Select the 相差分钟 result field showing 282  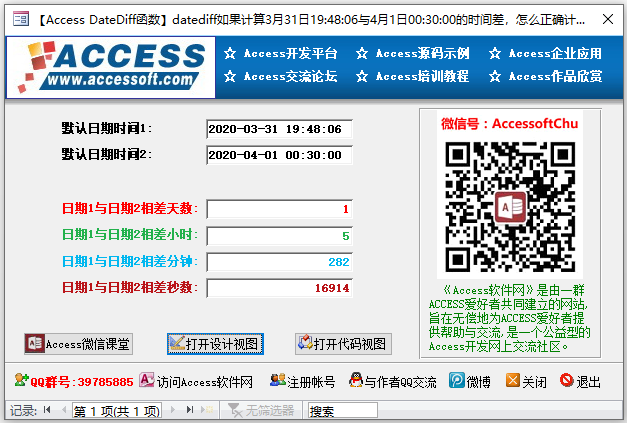[x=280, y=262]
